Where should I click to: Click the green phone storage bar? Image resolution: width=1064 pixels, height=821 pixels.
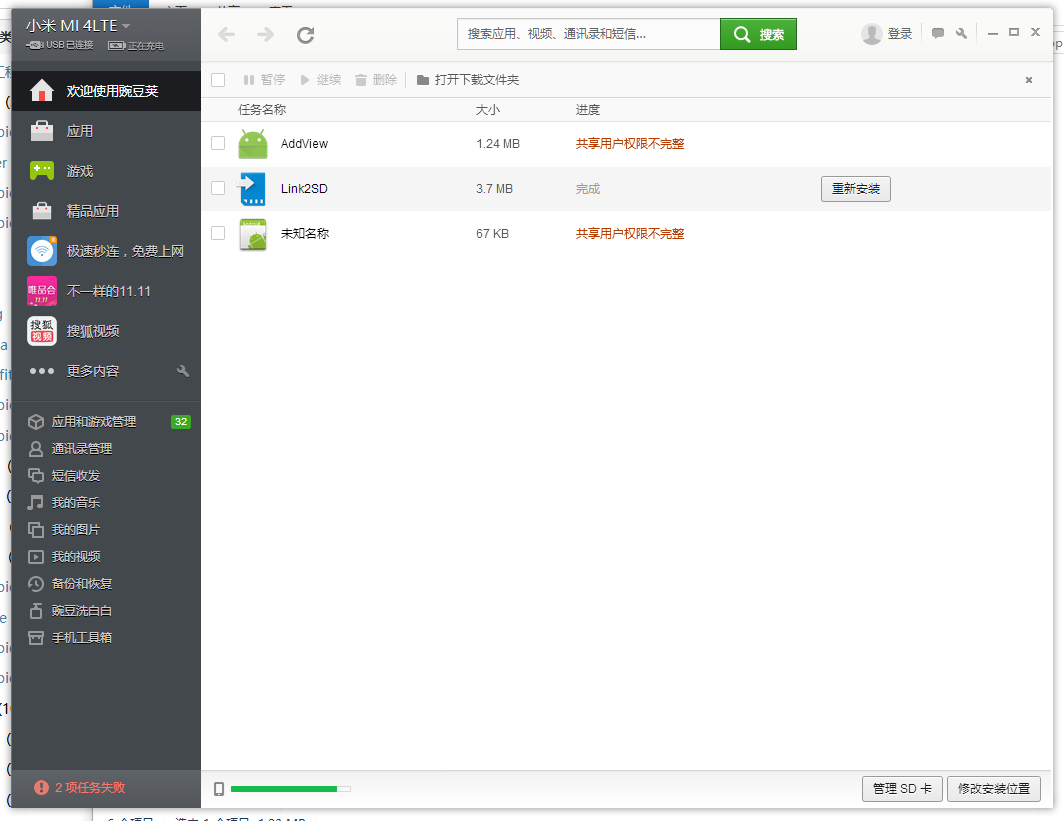pyautogui.click(x=290, y=789)
